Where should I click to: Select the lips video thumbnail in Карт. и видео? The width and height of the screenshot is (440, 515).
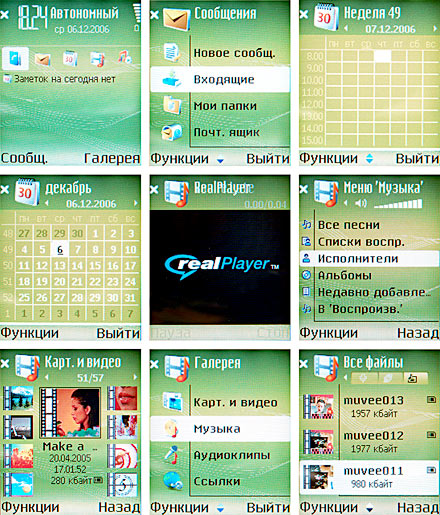pos(122,398)
